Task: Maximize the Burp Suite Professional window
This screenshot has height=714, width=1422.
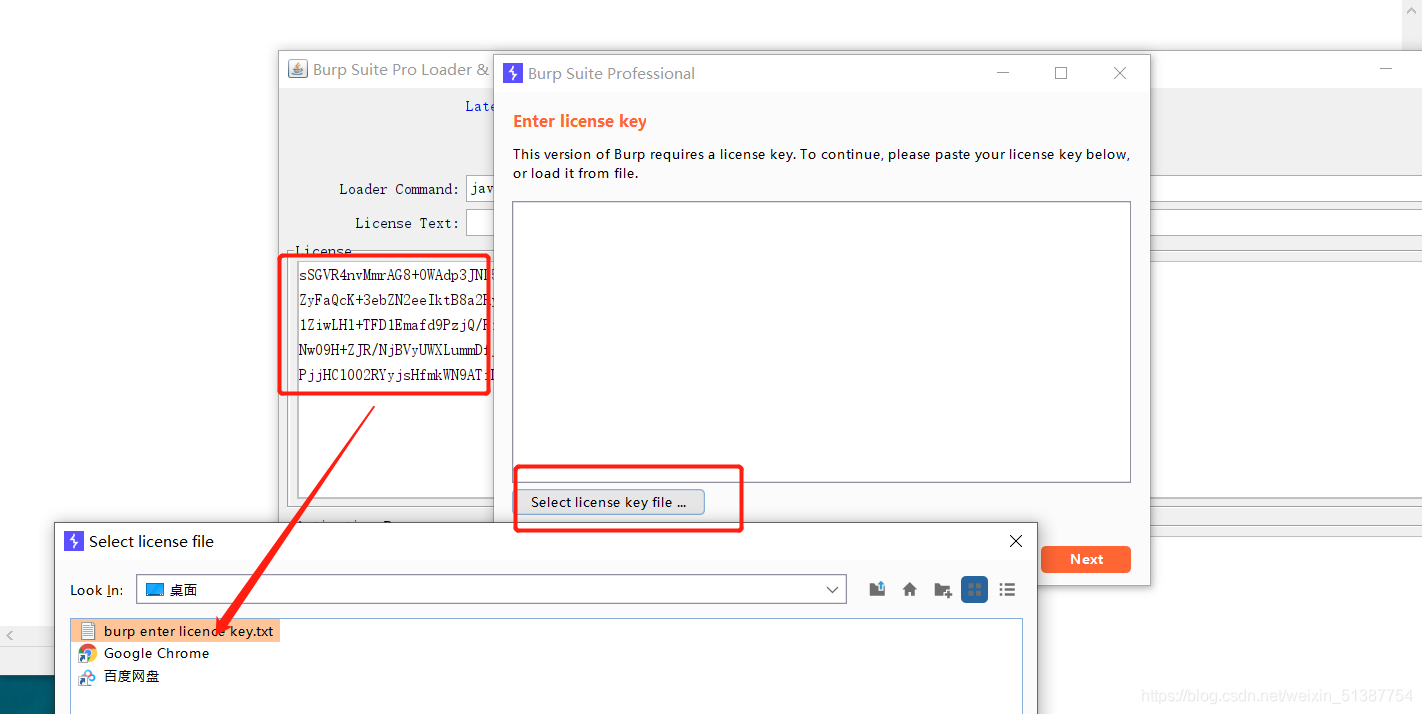Action: [1061, 73]
